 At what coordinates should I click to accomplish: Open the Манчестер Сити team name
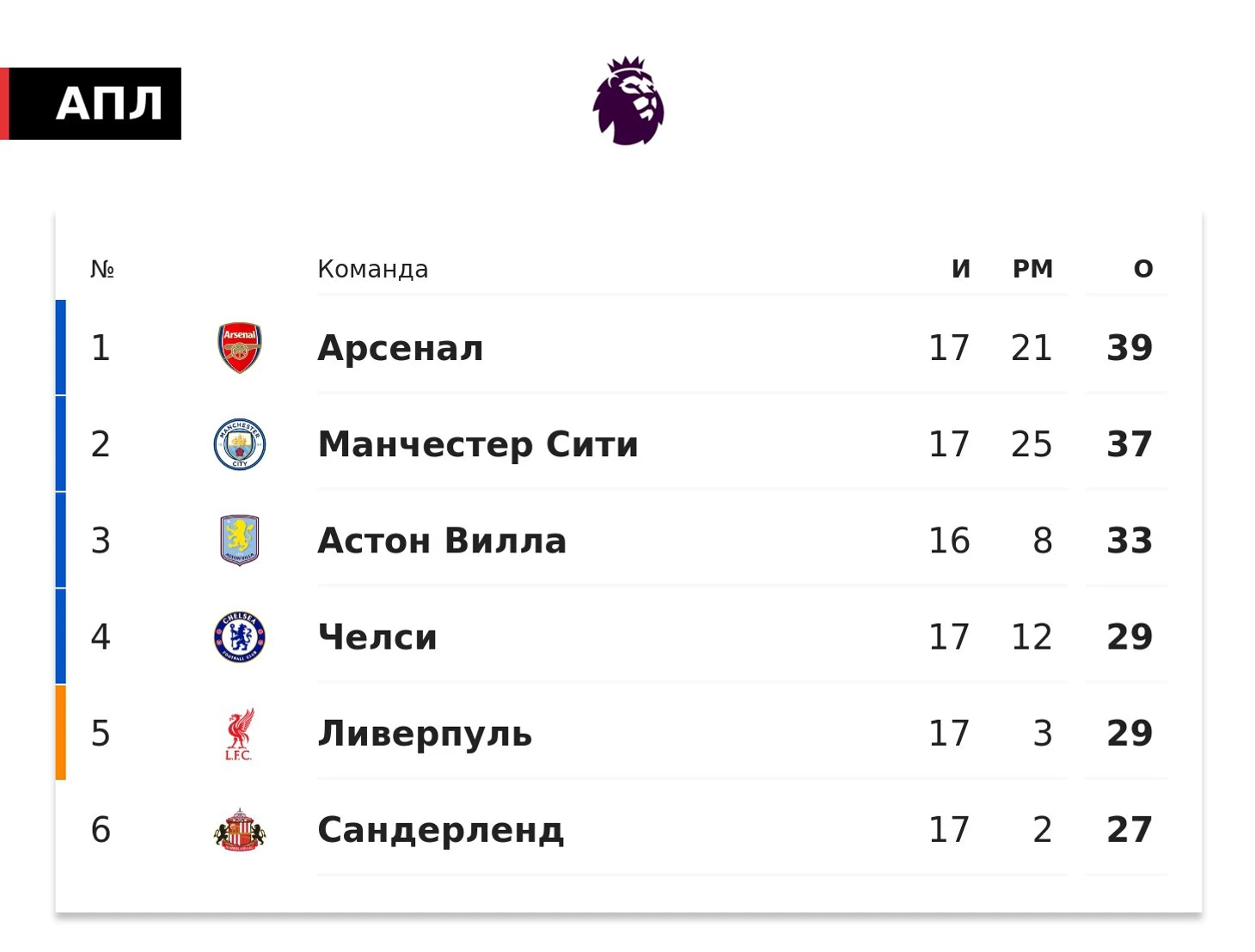(478, 444)
